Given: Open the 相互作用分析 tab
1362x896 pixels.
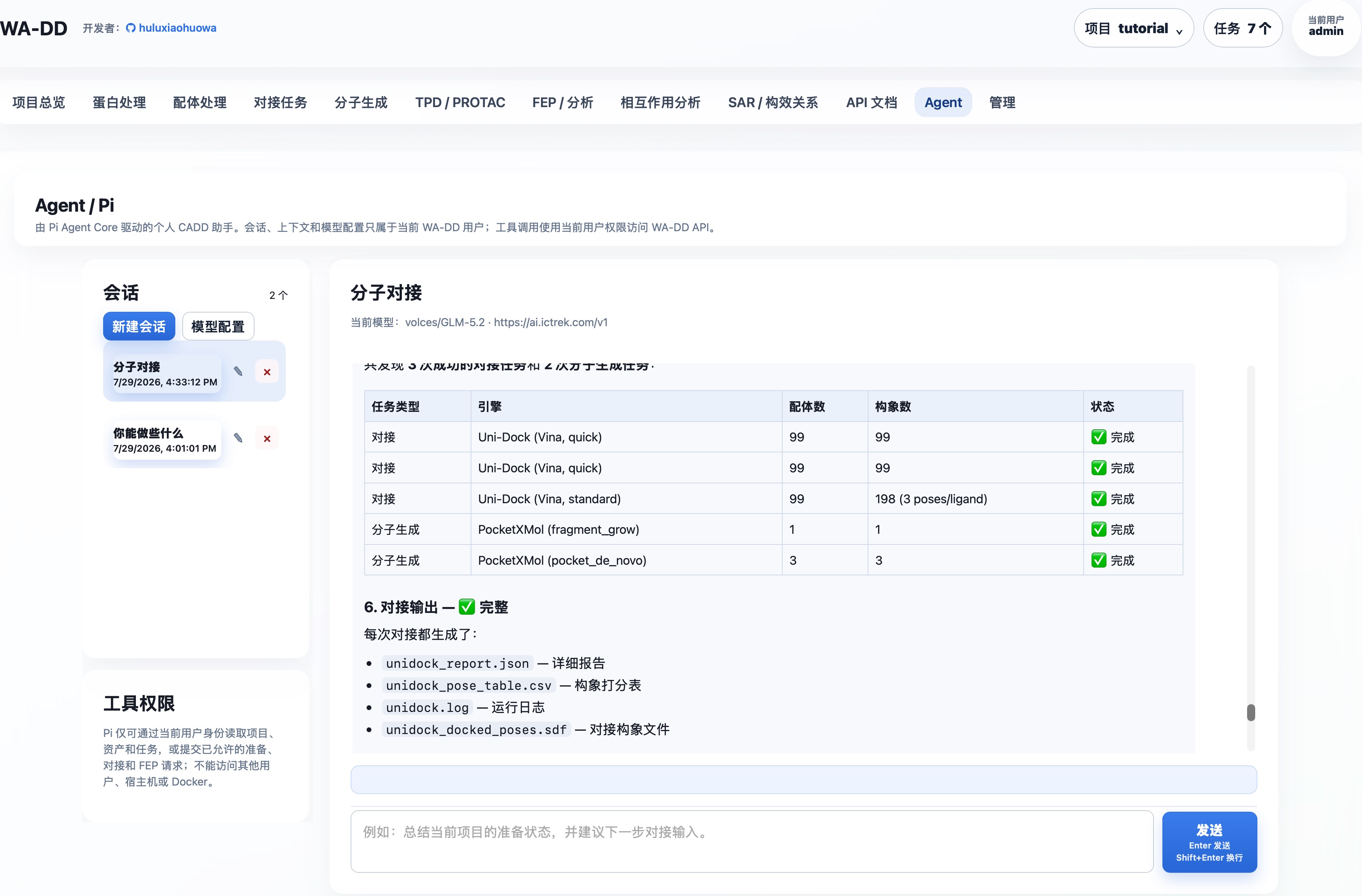Looking at the screenshot, I should point(660,102).
